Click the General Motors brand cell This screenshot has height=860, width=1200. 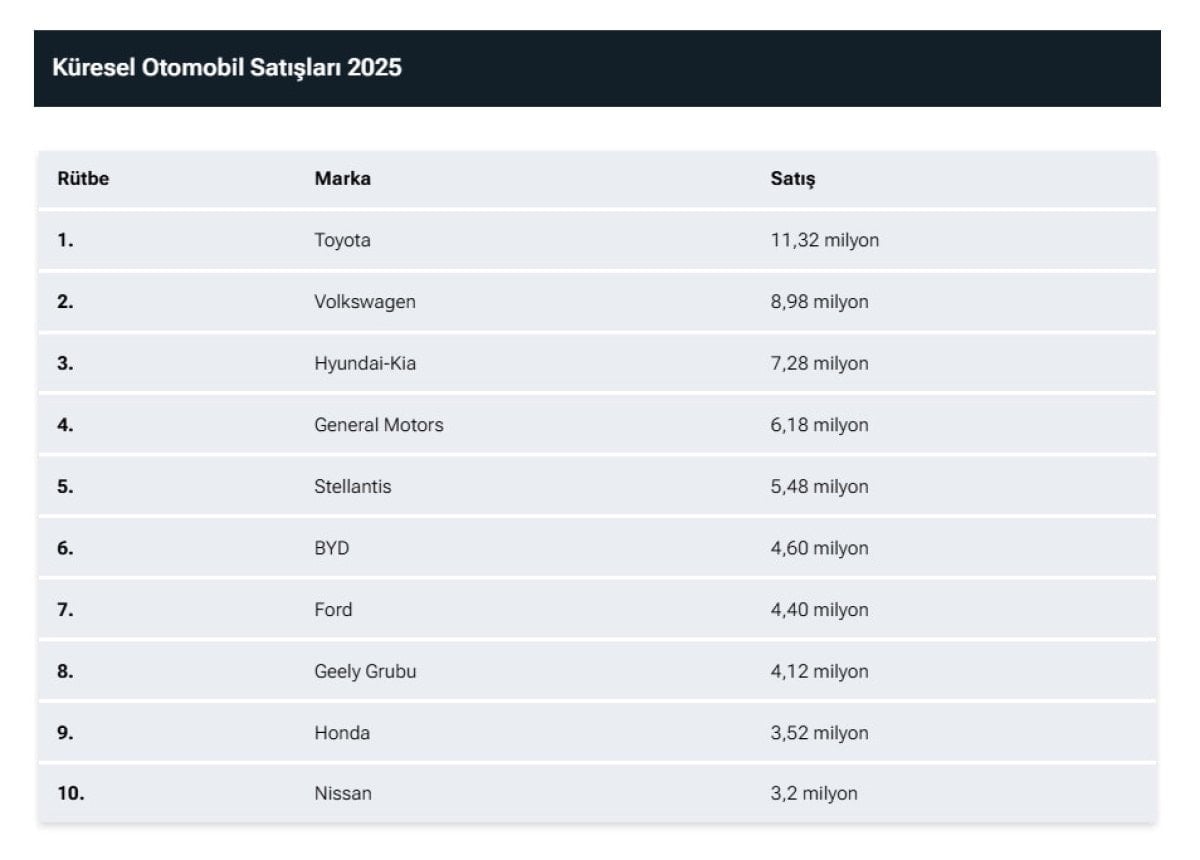[378, 425]
